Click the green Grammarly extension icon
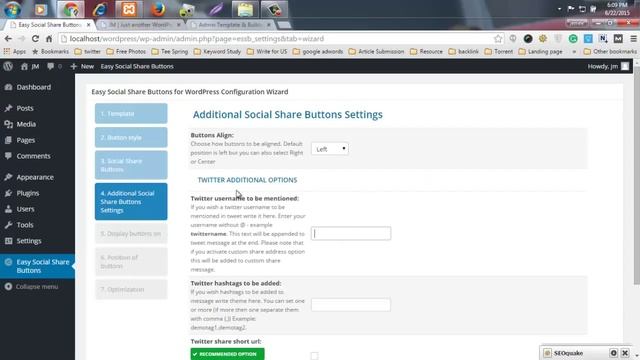Screen dimensions: 640x360 tap(573, 39)
